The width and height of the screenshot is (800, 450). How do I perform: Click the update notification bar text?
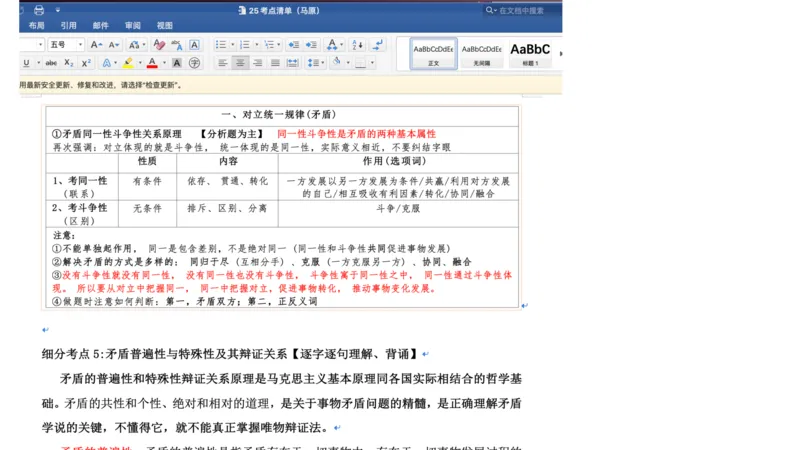tap(101, 85)
